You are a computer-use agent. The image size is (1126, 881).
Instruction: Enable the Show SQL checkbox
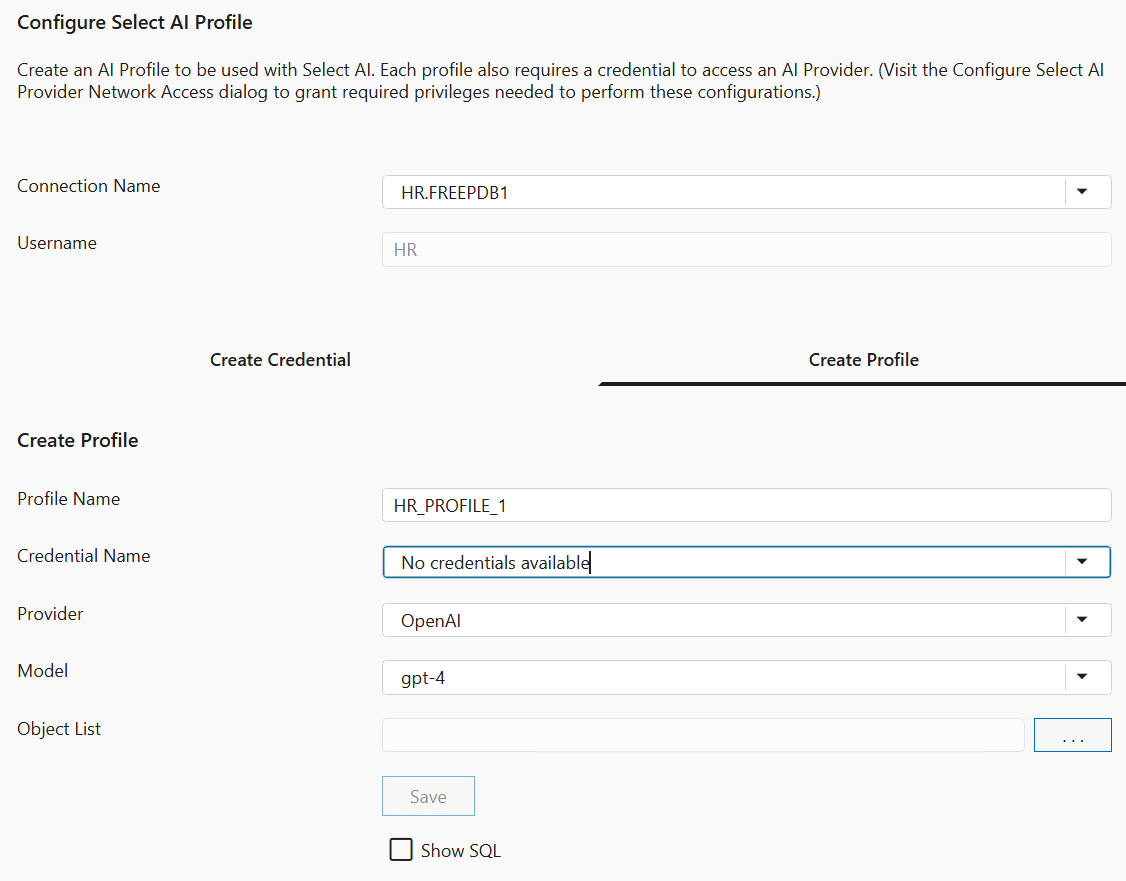pyautogui.click(x=400, y=848)
